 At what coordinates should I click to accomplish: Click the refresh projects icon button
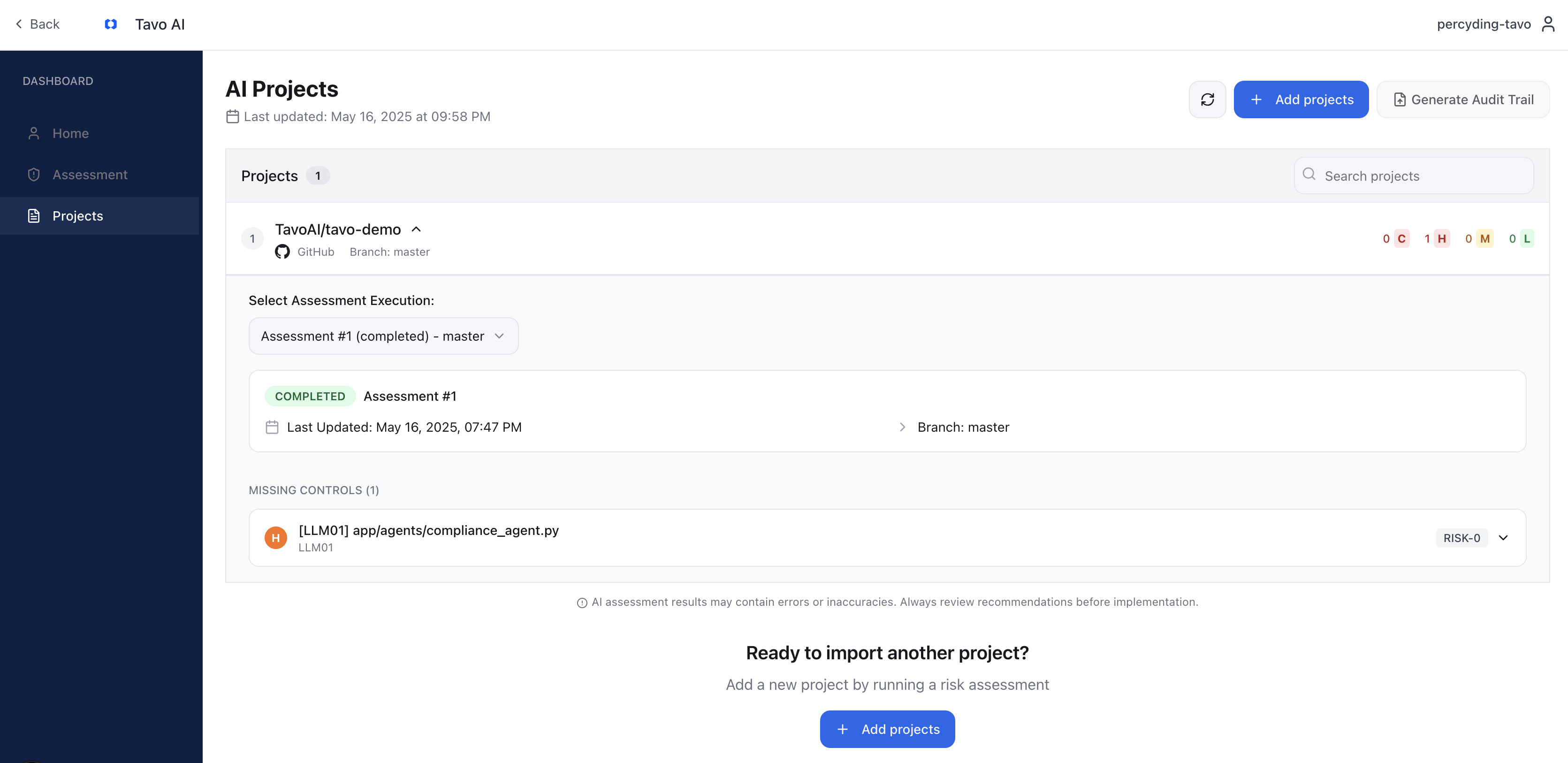1207,99
